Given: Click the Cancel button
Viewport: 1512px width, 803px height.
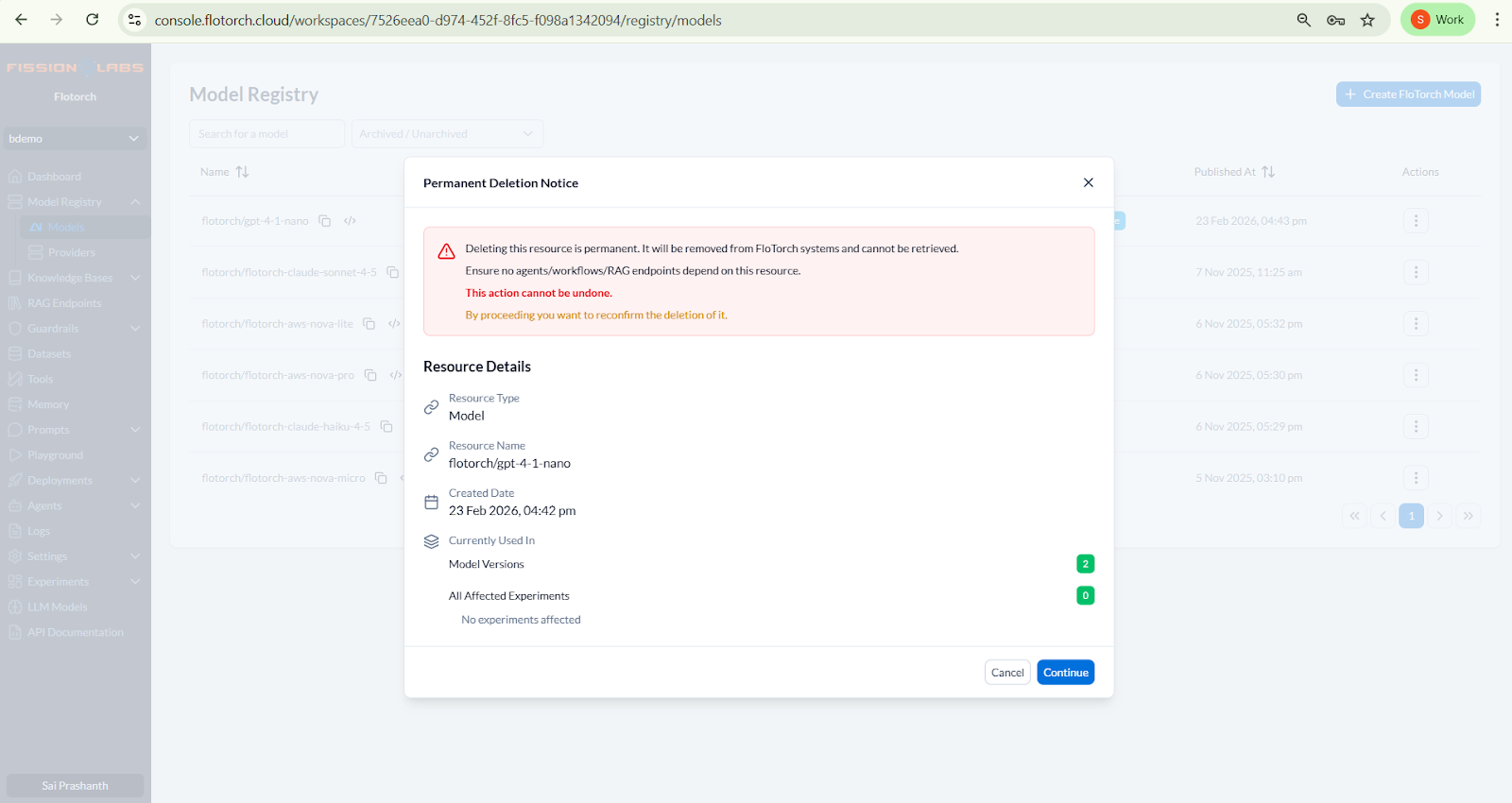Looking at the screenshot, I should point(1007,673).
